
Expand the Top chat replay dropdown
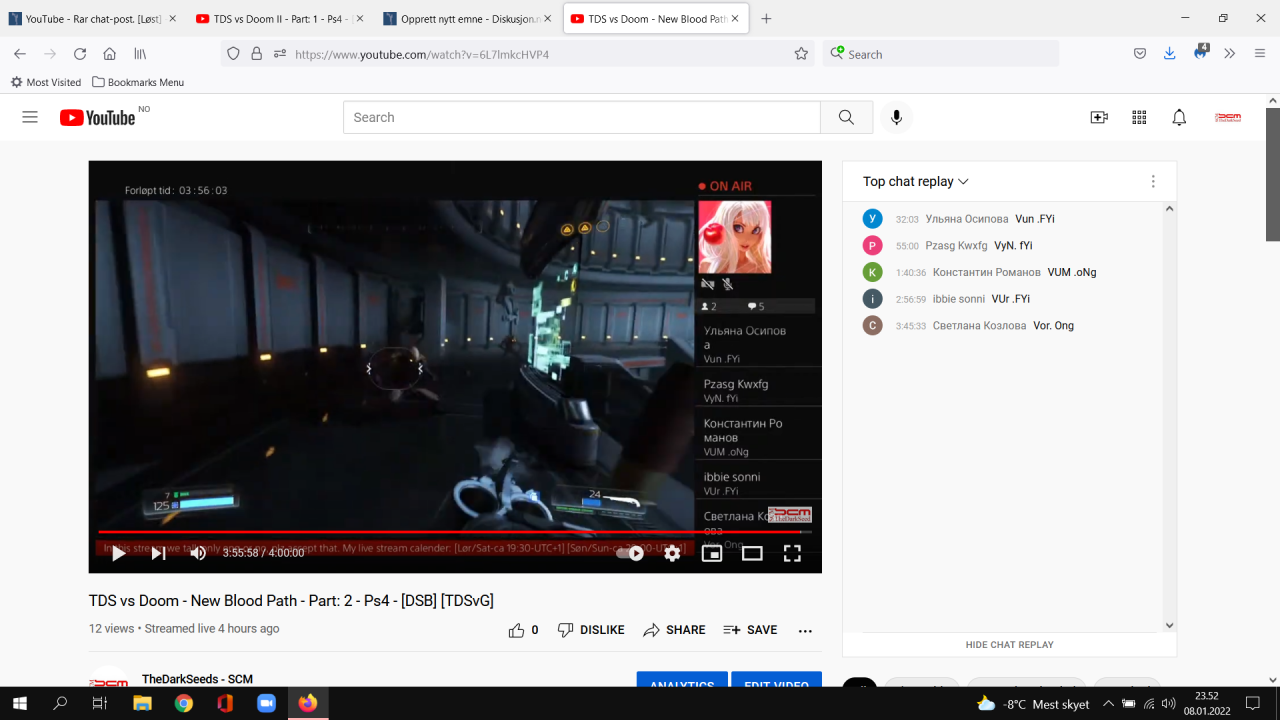tap(916, 181)
